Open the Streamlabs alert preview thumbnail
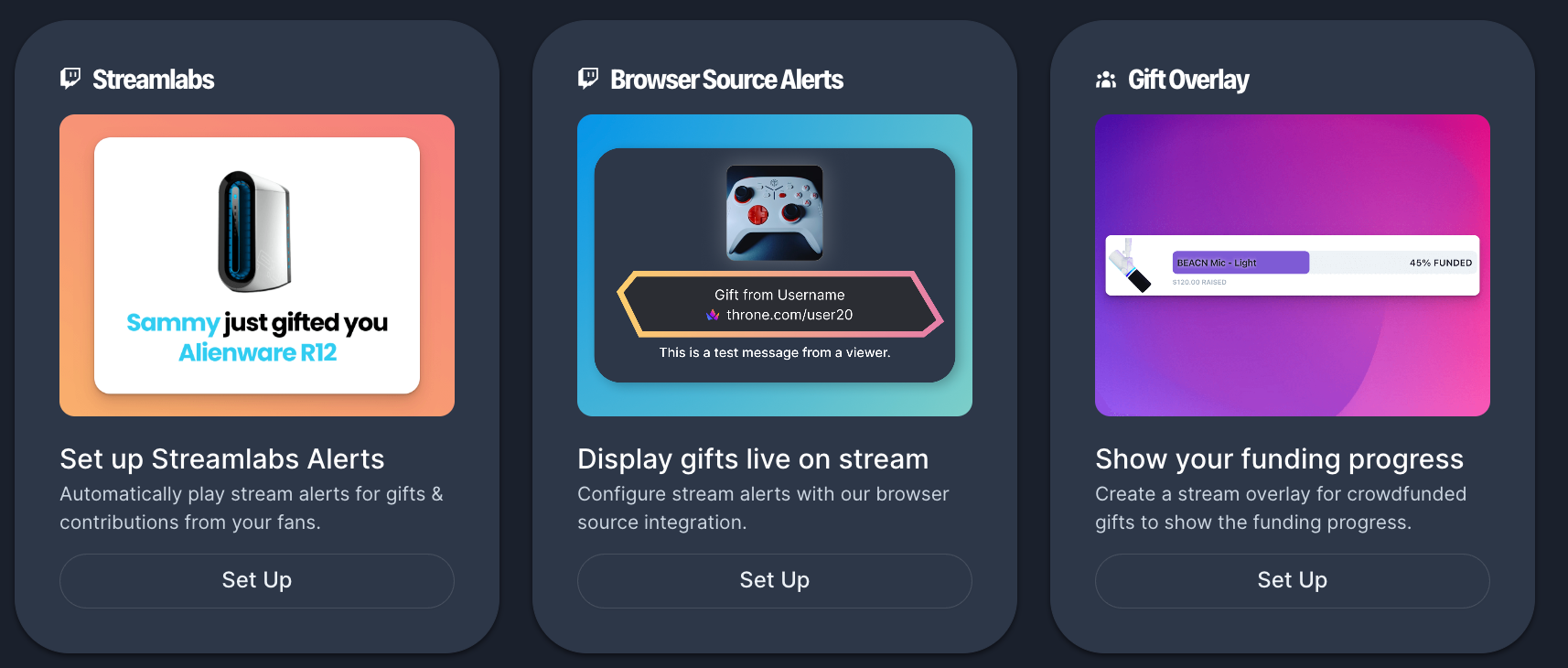The image size is (1568, 668). (257, 265)
